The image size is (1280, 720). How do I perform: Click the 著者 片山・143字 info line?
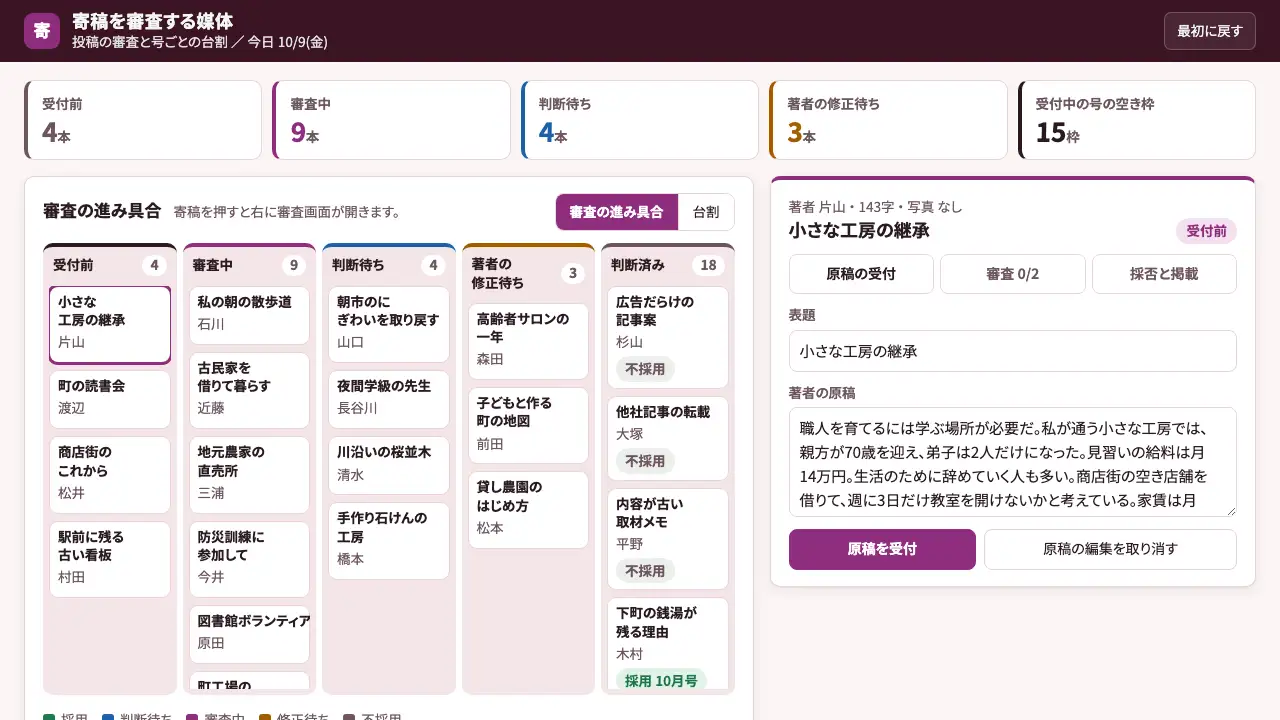pos(876,207)
